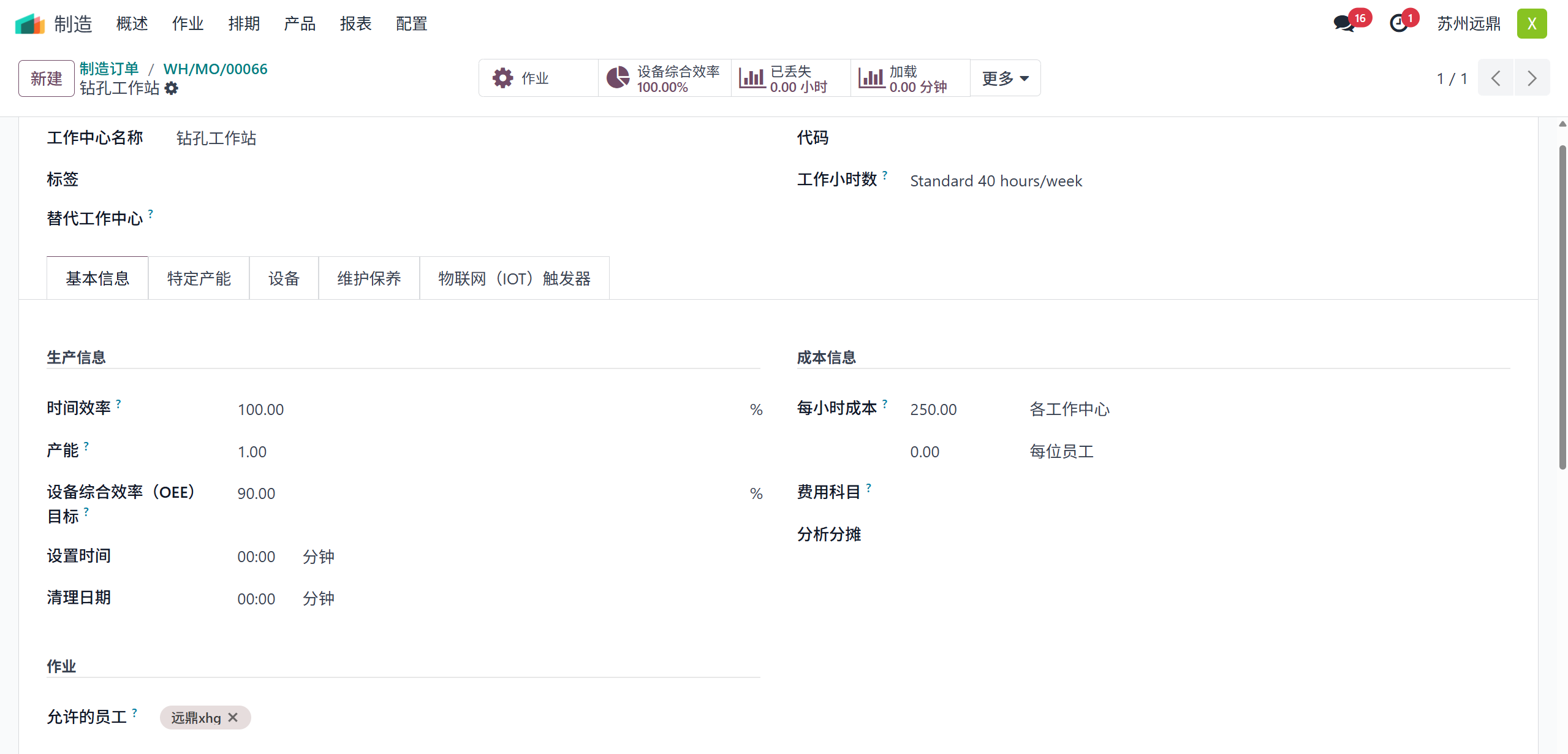Image resolution: width=1568 pixels, height=754 pixels.
Task: Click the Manufacturing app logo icon
Action: point(29,24)
